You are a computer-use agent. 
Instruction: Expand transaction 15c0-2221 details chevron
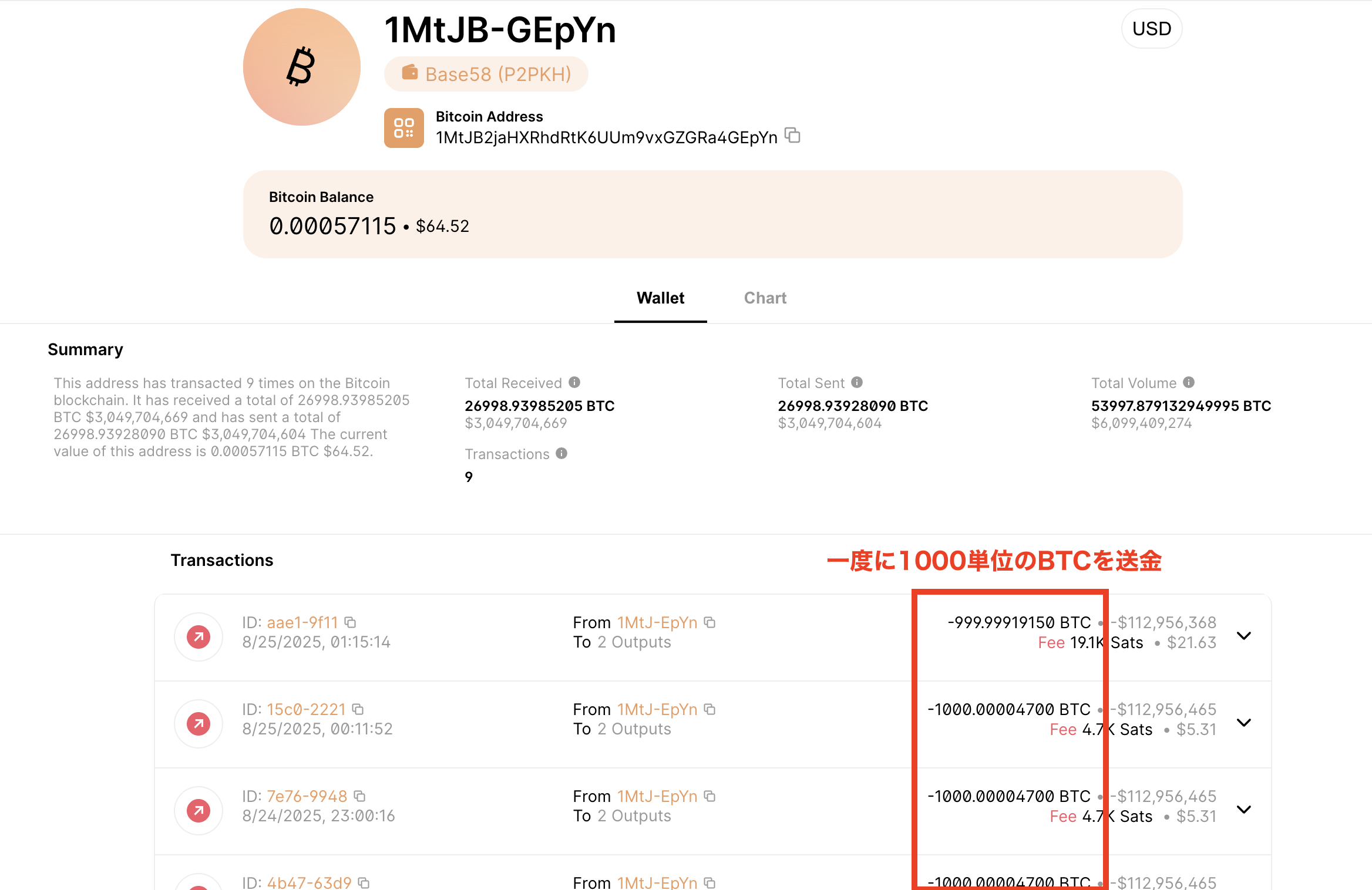tap(1244, 723)
